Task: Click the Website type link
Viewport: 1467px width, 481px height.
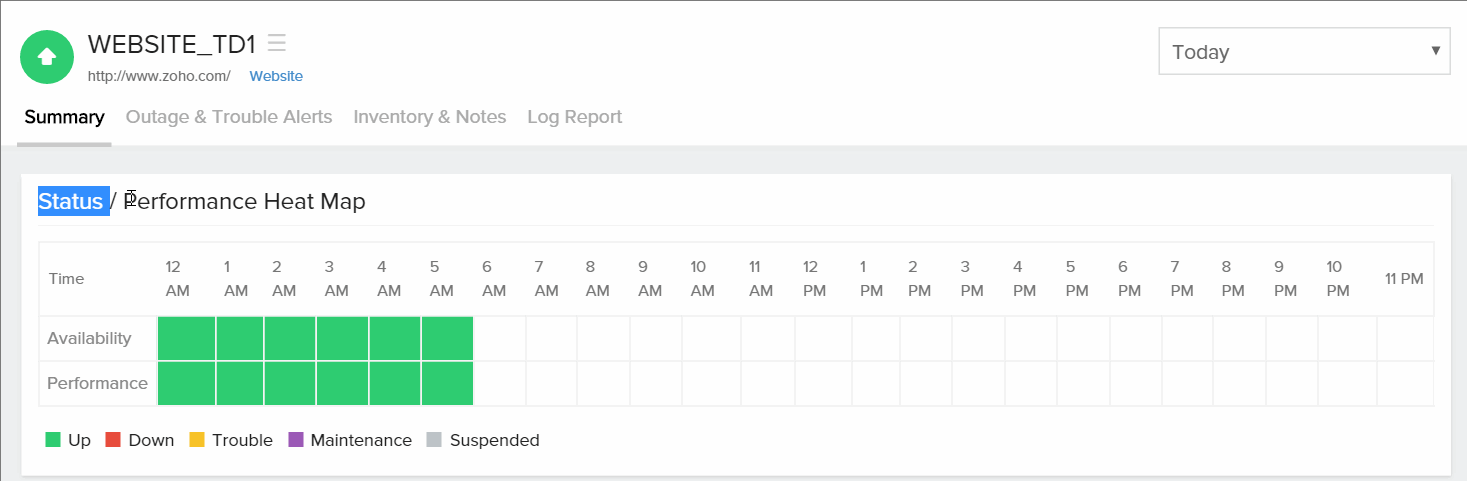Action: 276,76
